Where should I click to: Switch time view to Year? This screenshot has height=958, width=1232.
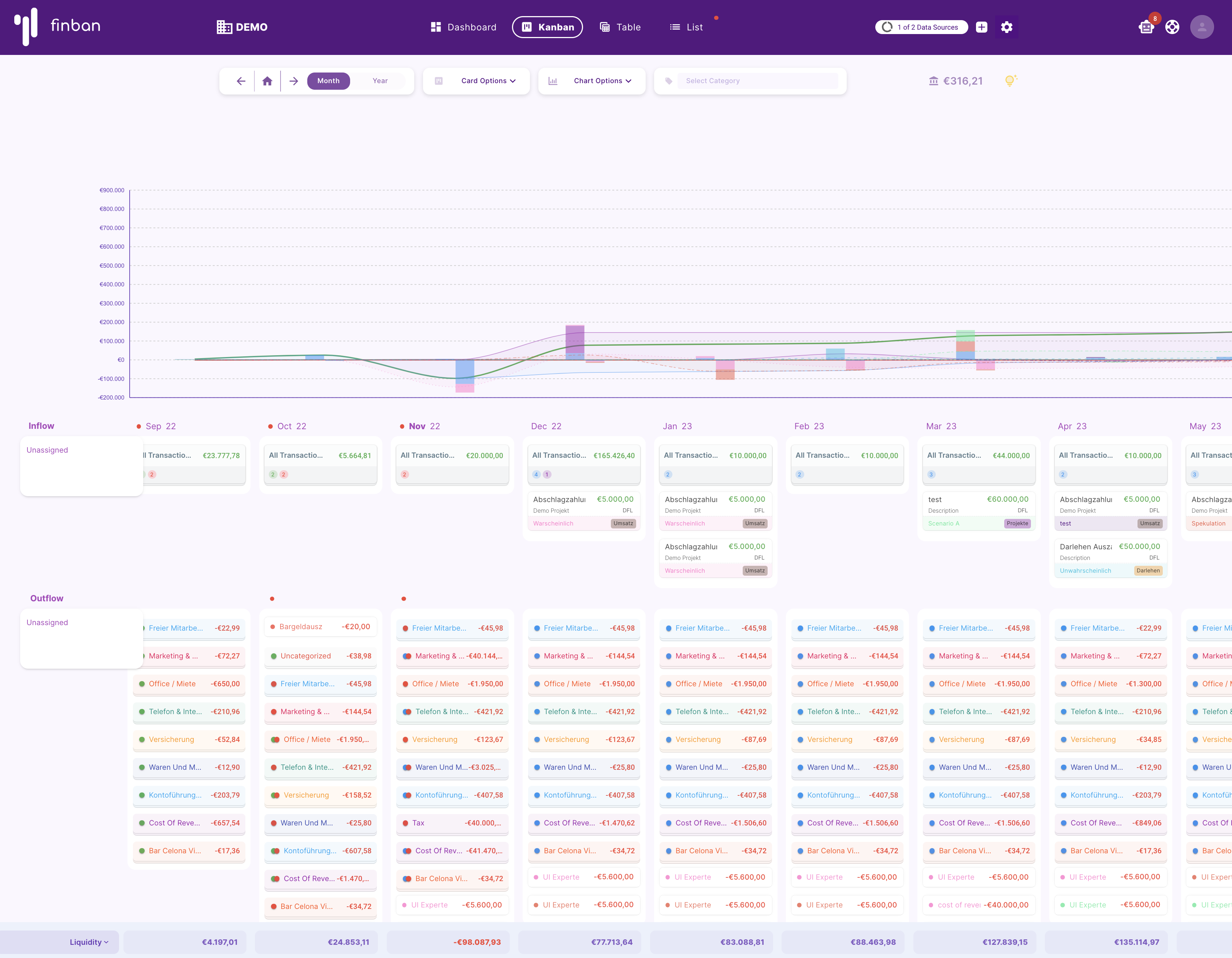[x=380, y=81]
